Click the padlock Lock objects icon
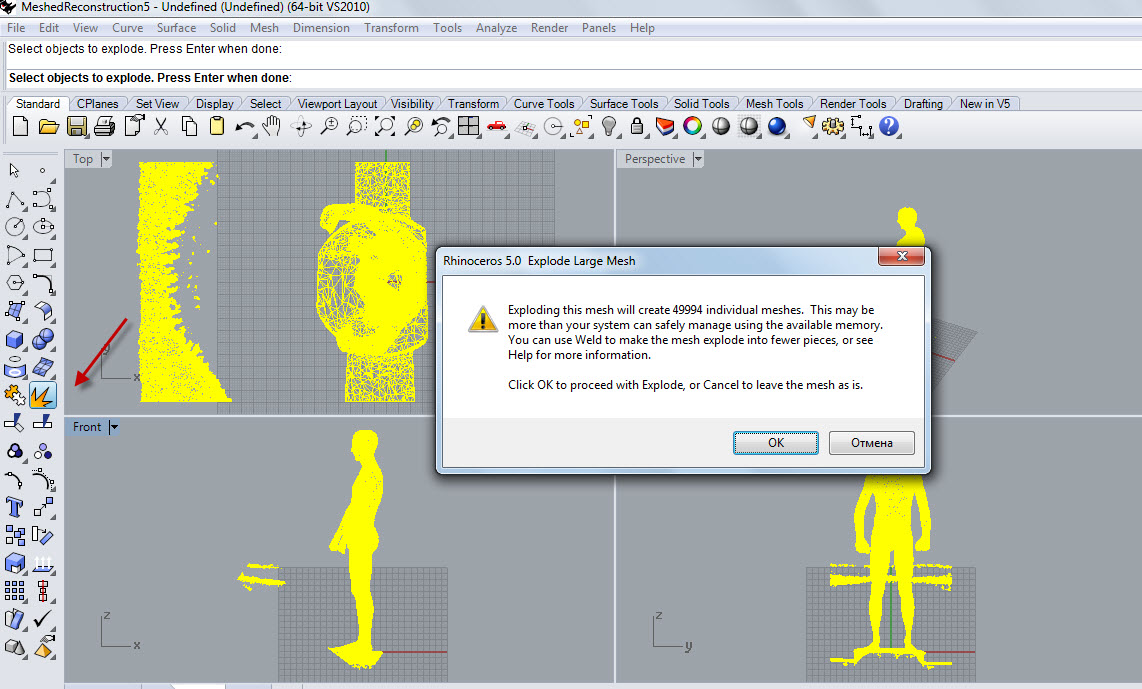This screenshot has width=1142, height=689. pyautogui.click(x=637, y=127)
